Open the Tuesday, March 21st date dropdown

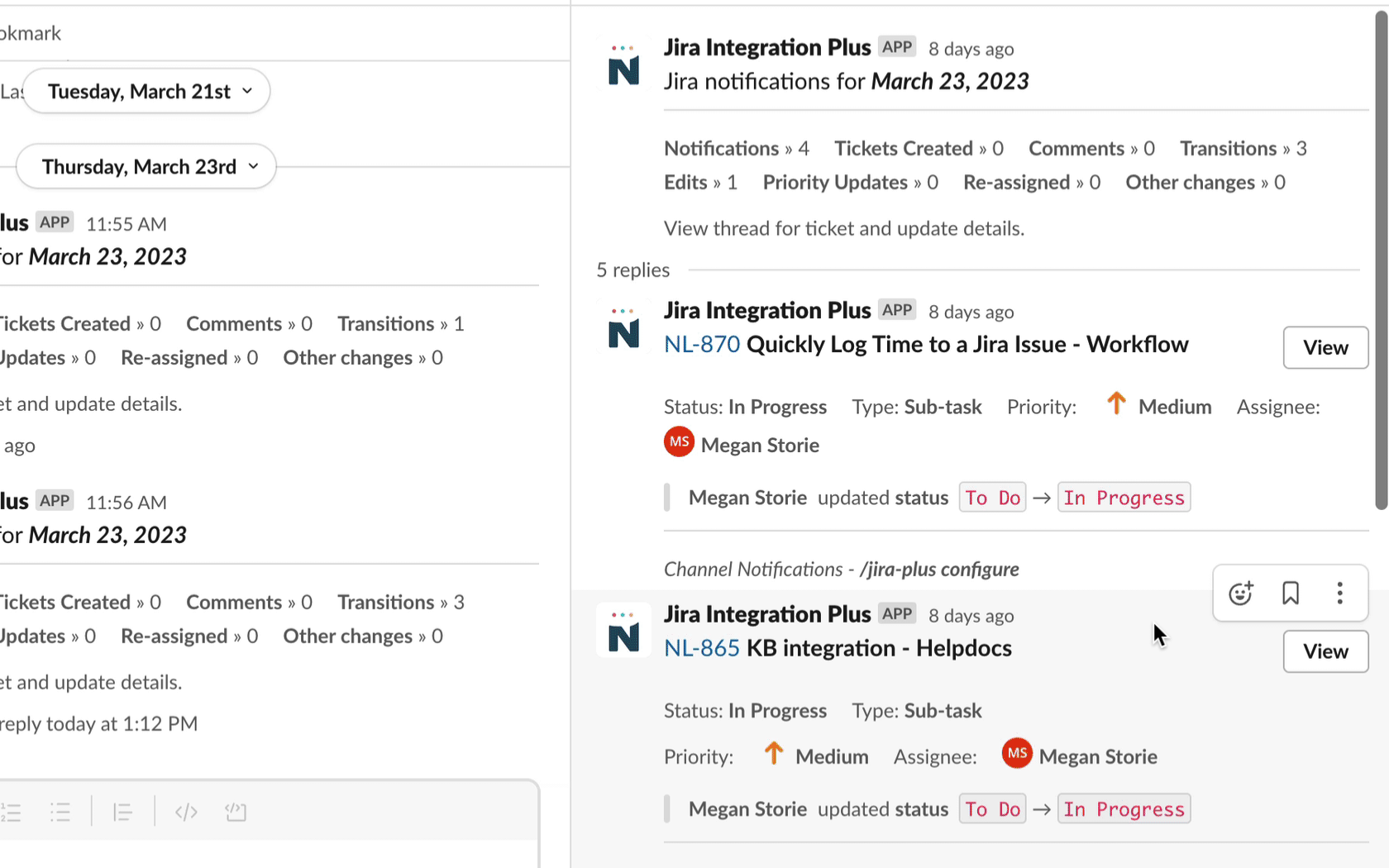point(146,91)
